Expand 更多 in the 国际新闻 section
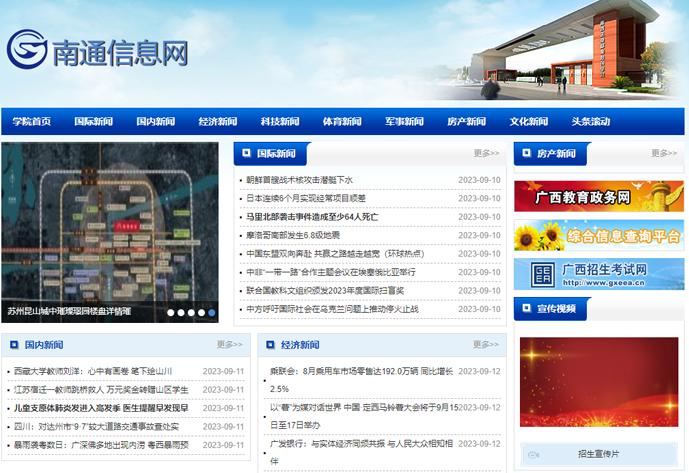The height and width of the screenshot is (473, 689). click(486, 154)
